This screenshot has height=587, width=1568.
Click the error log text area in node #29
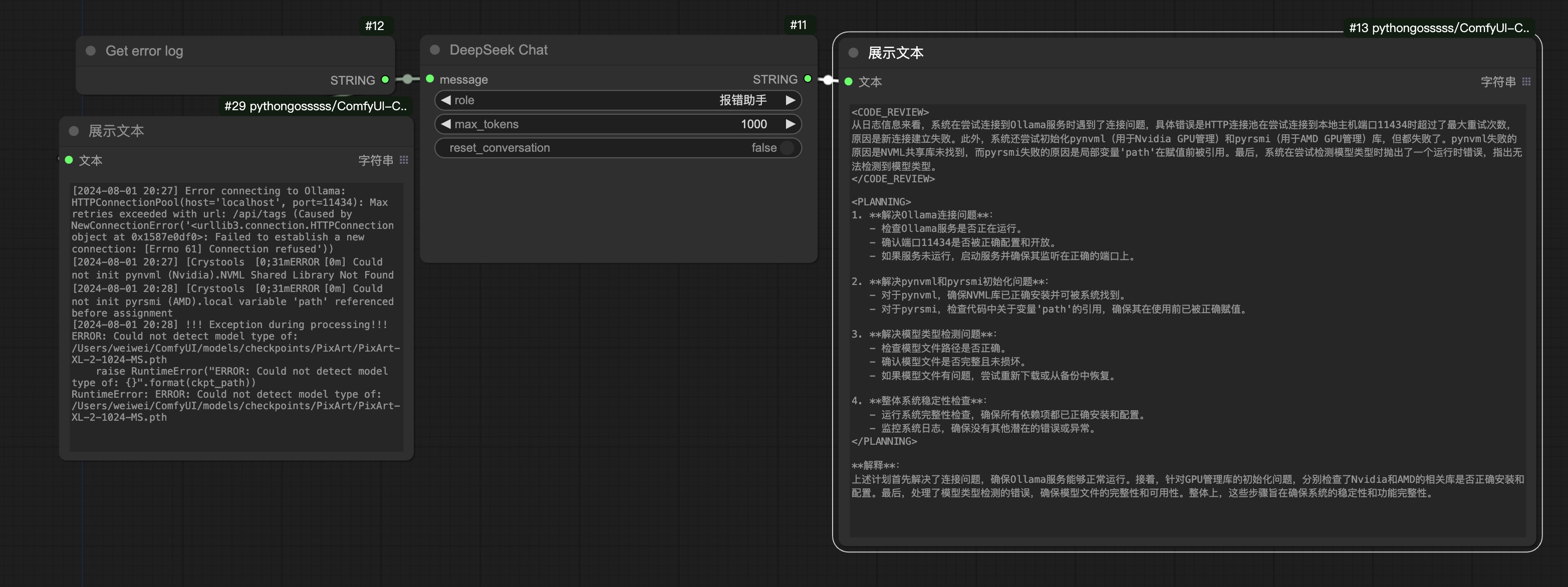click(236, 317)
